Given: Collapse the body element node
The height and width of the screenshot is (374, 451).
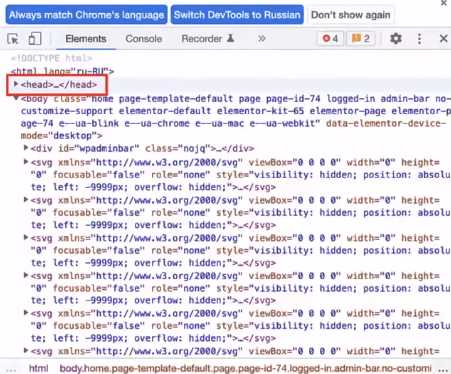Looking at the screenshot, I should pyautogui.click(x=16, y=98).
